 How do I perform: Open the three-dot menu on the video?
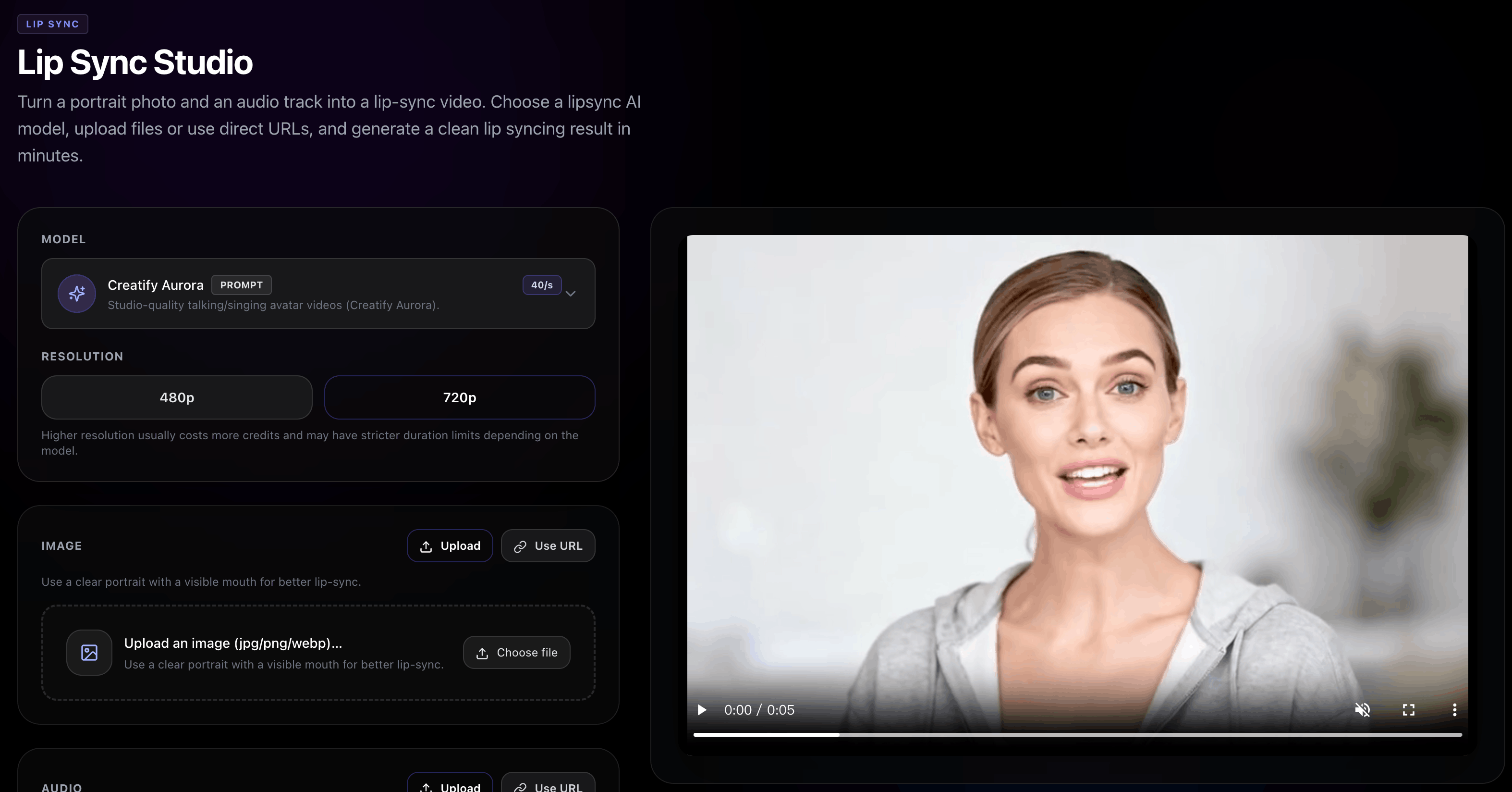click(1455, 710)
